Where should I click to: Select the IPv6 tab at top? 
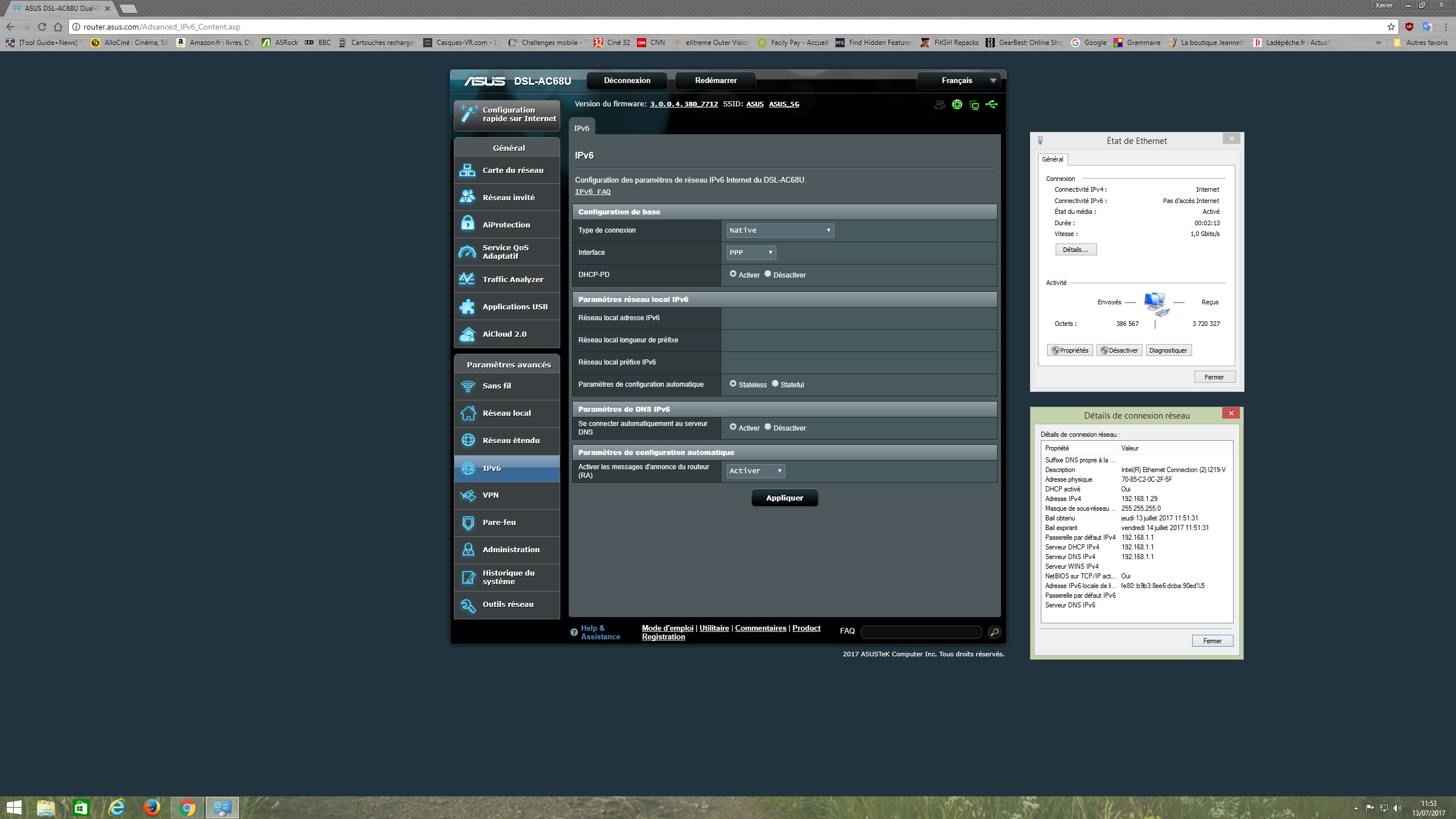(x=581, y=128)
